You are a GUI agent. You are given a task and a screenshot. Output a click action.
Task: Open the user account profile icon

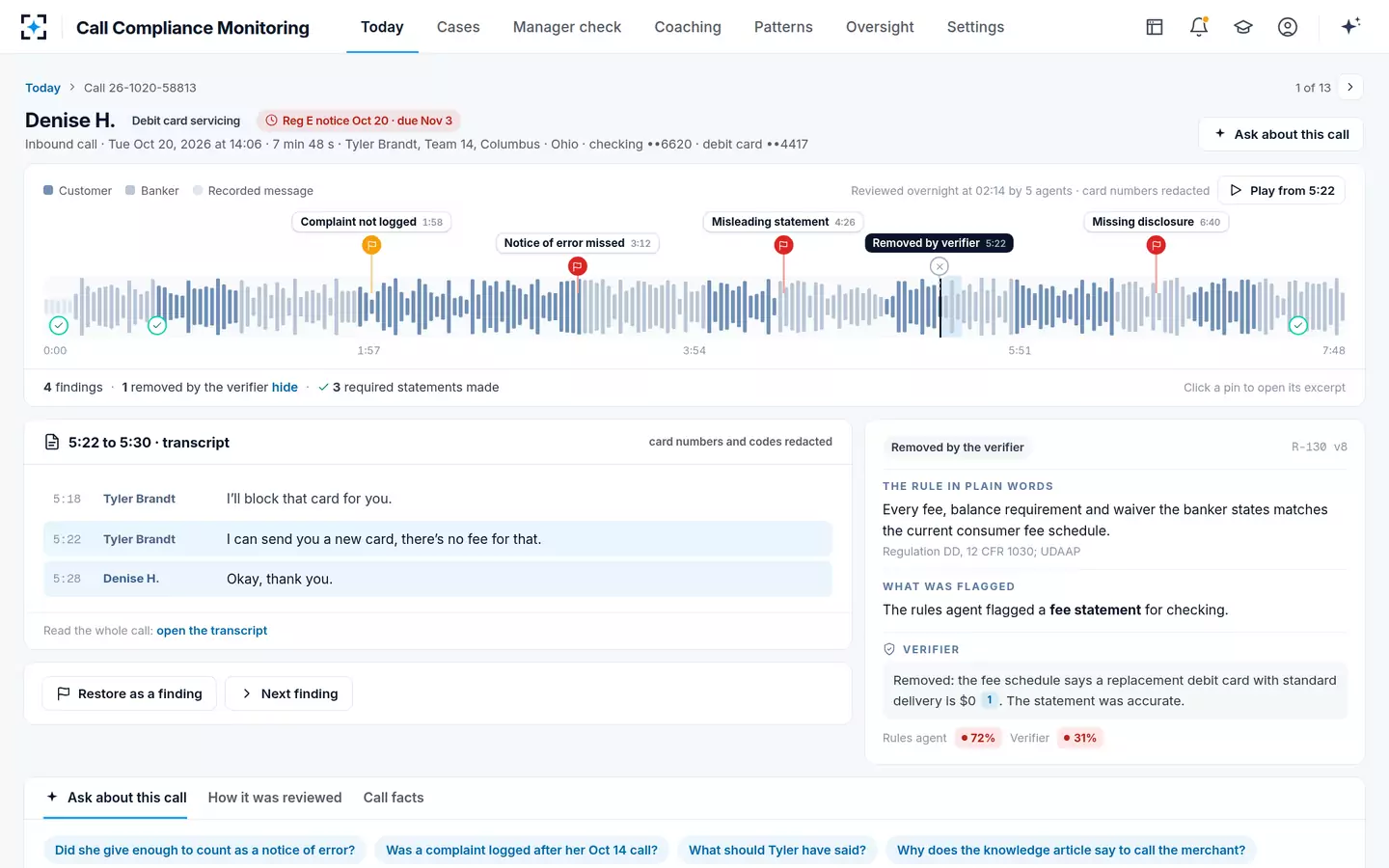(1288, 27)
